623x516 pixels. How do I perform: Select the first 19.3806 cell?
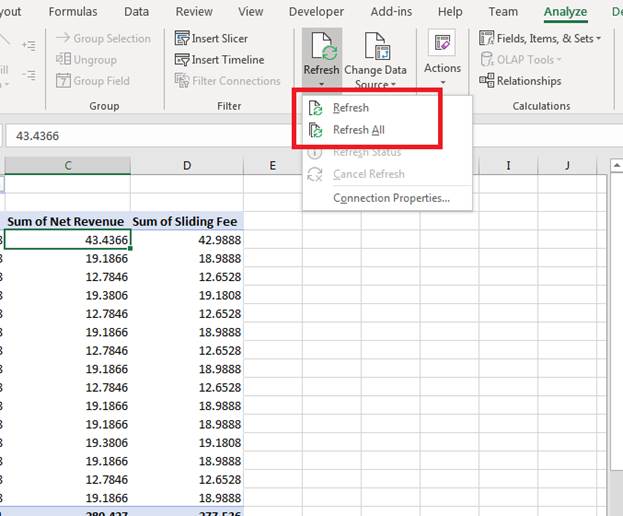(x=68, y=295)
